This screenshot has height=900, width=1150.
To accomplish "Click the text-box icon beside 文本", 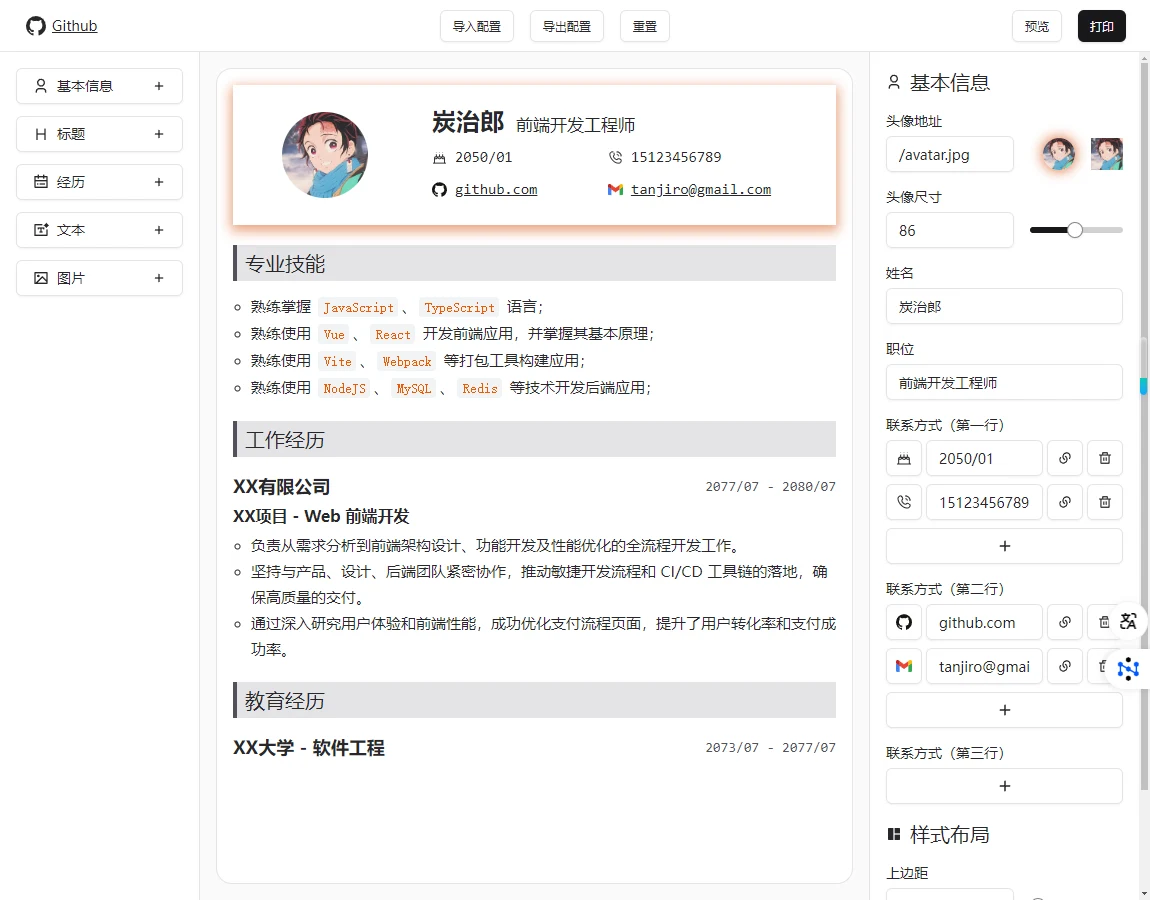I will click(41, 230).
